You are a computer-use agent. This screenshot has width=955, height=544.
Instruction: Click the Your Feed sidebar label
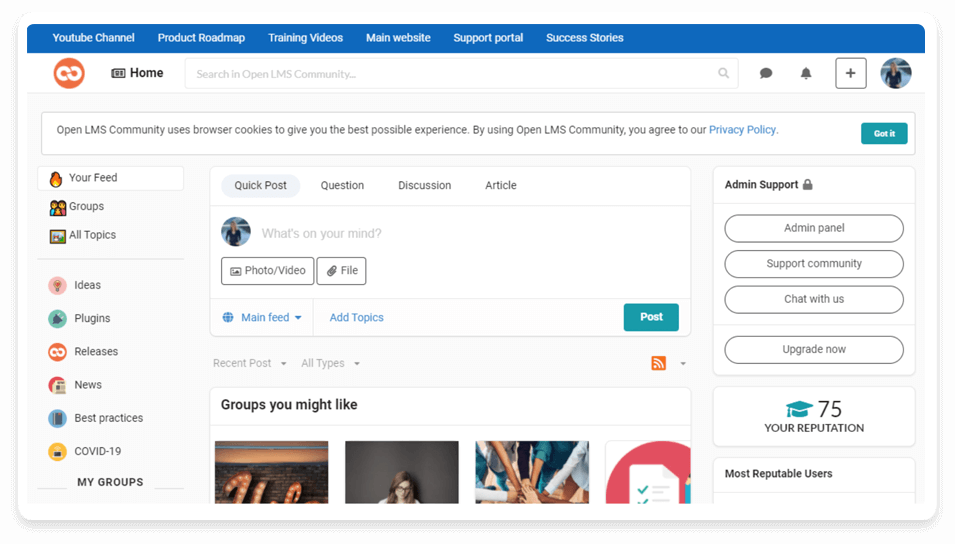click(x=93, y=178)
